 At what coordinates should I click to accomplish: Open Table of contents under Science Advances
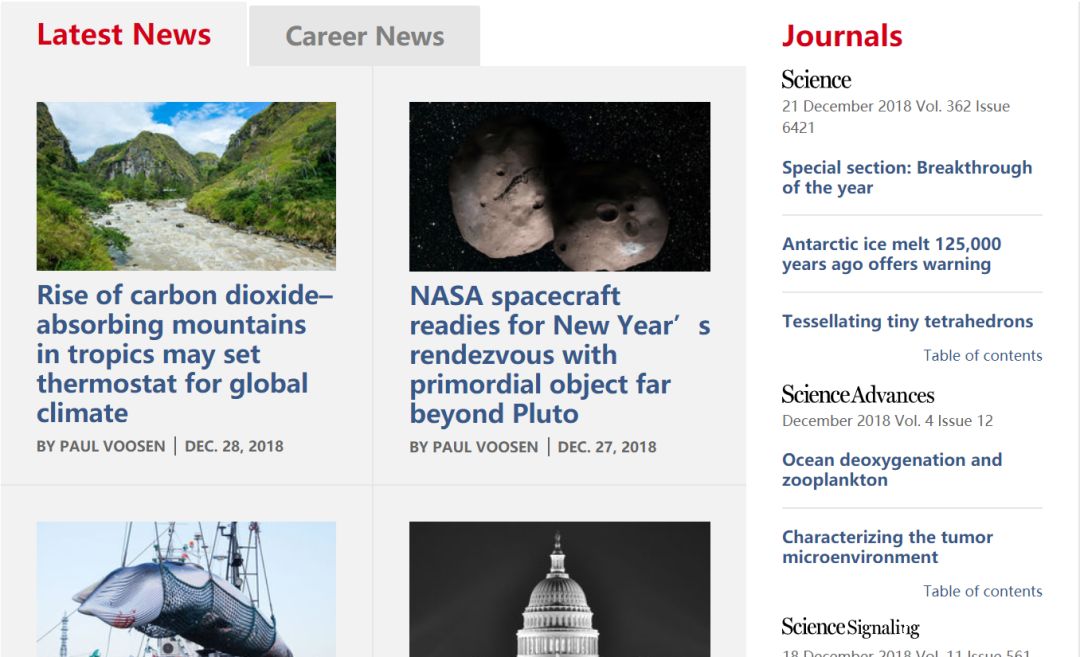(x=982, y=592)
